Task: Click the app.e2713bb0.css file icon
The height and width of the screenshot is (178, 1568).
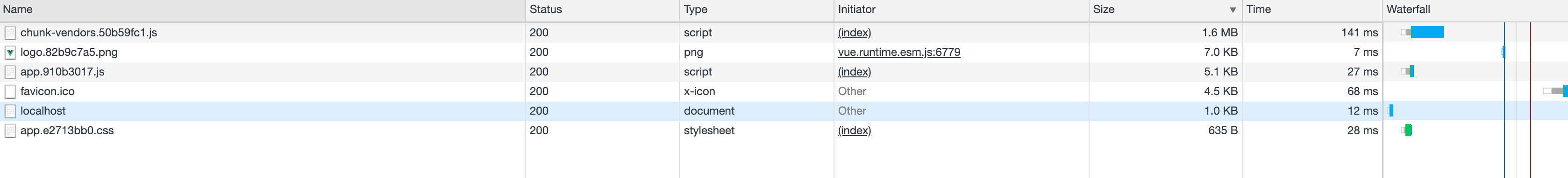Action: (x=10, y=130)
